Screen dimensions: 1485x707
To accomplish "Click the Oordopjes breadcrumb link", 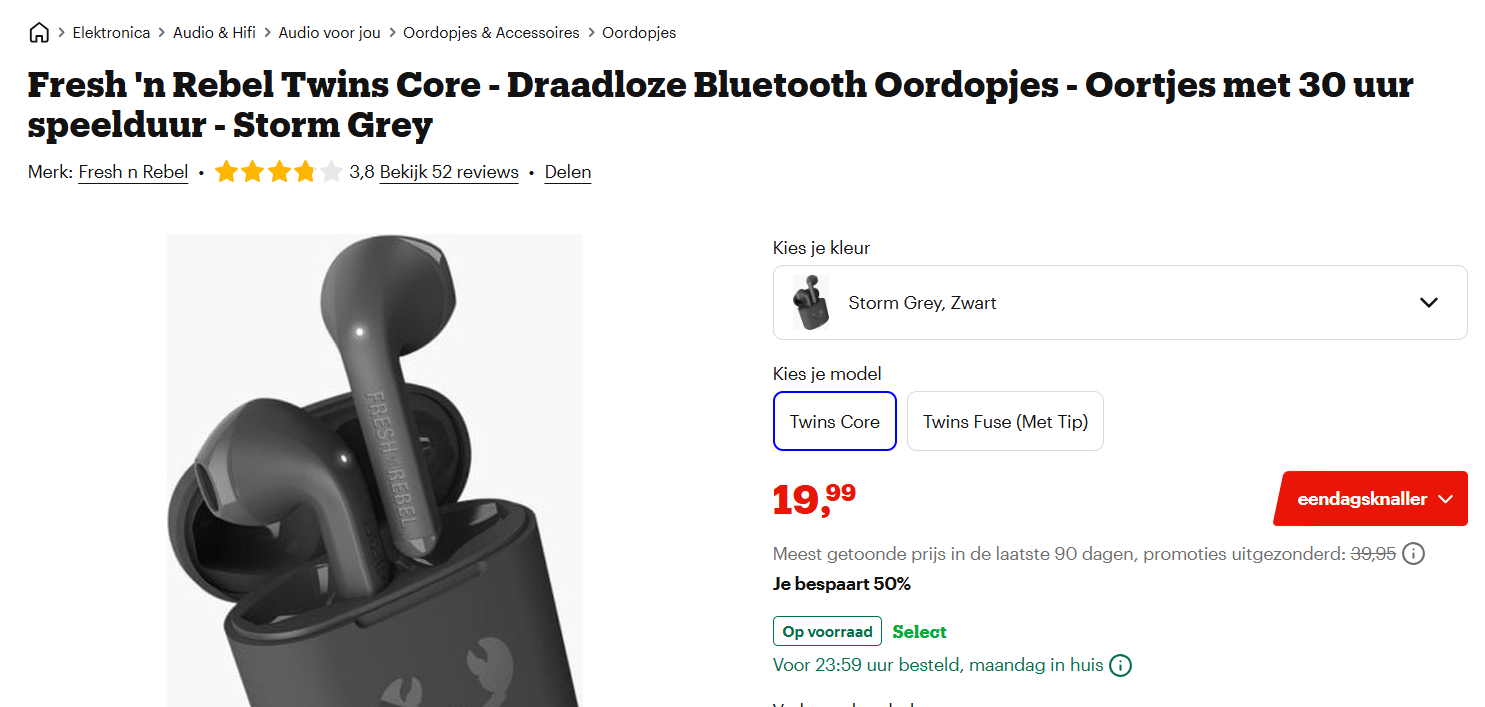I will [x=639, y=33].
